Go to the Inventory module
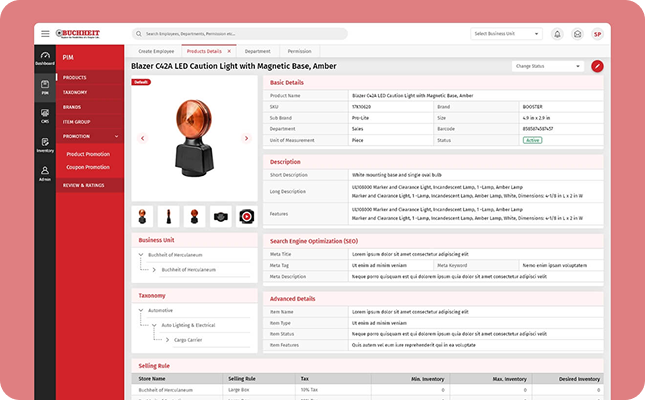This screenshot has width=645, height=400. pyautogui.click(x=44, y=145)
